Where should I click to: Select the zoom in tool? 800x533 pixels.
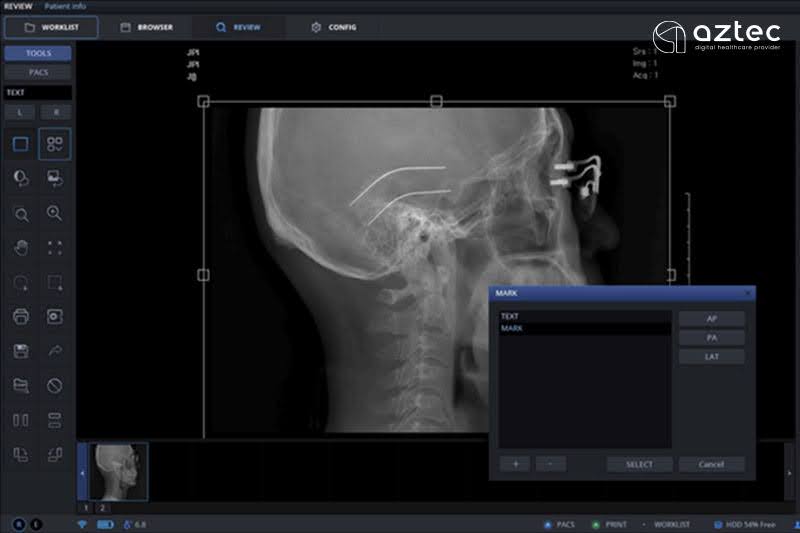pyautogui.click(x=55, y=213)
